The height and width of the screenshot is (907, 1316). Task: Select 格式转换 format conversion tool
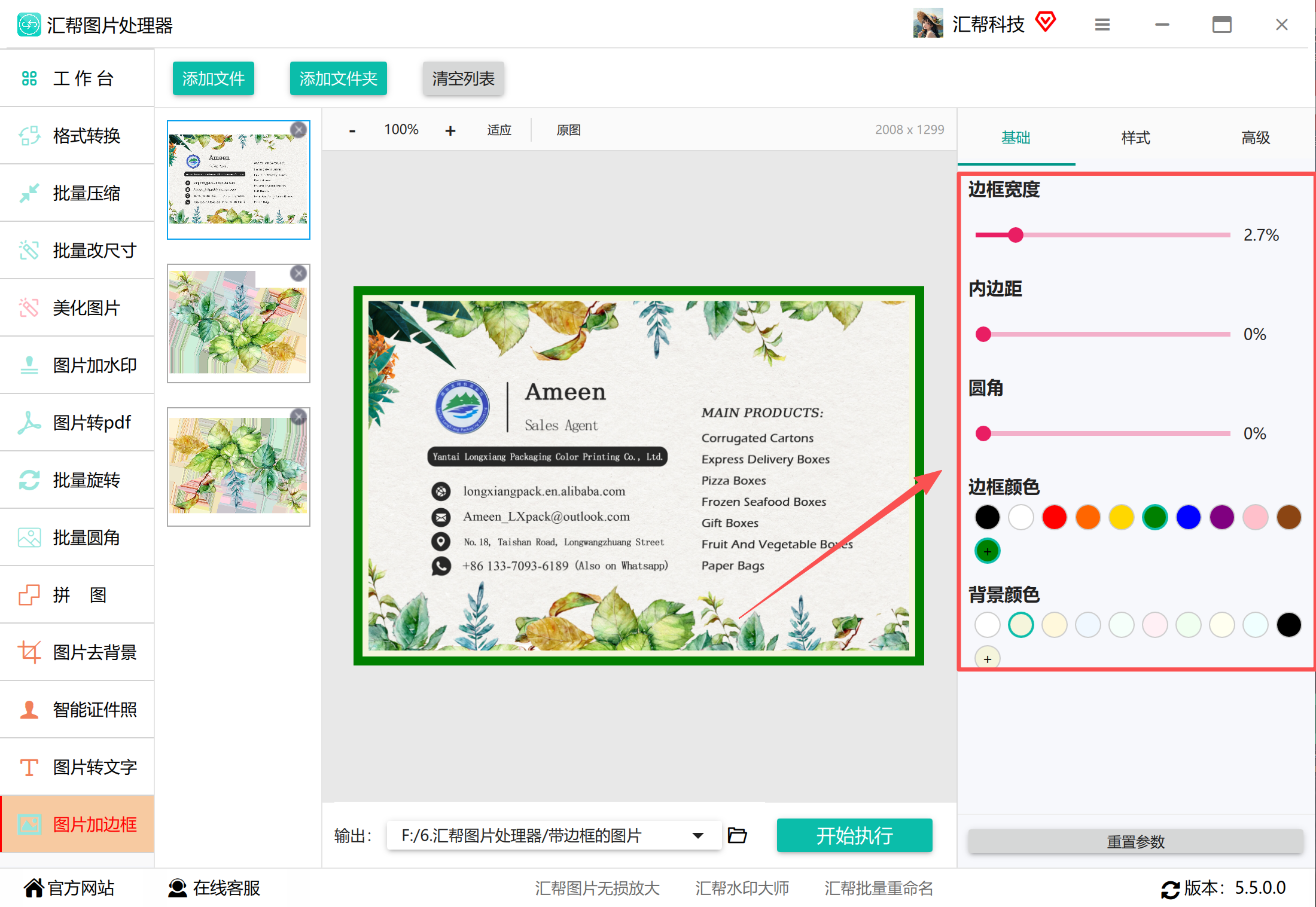[x=77, y=136]
